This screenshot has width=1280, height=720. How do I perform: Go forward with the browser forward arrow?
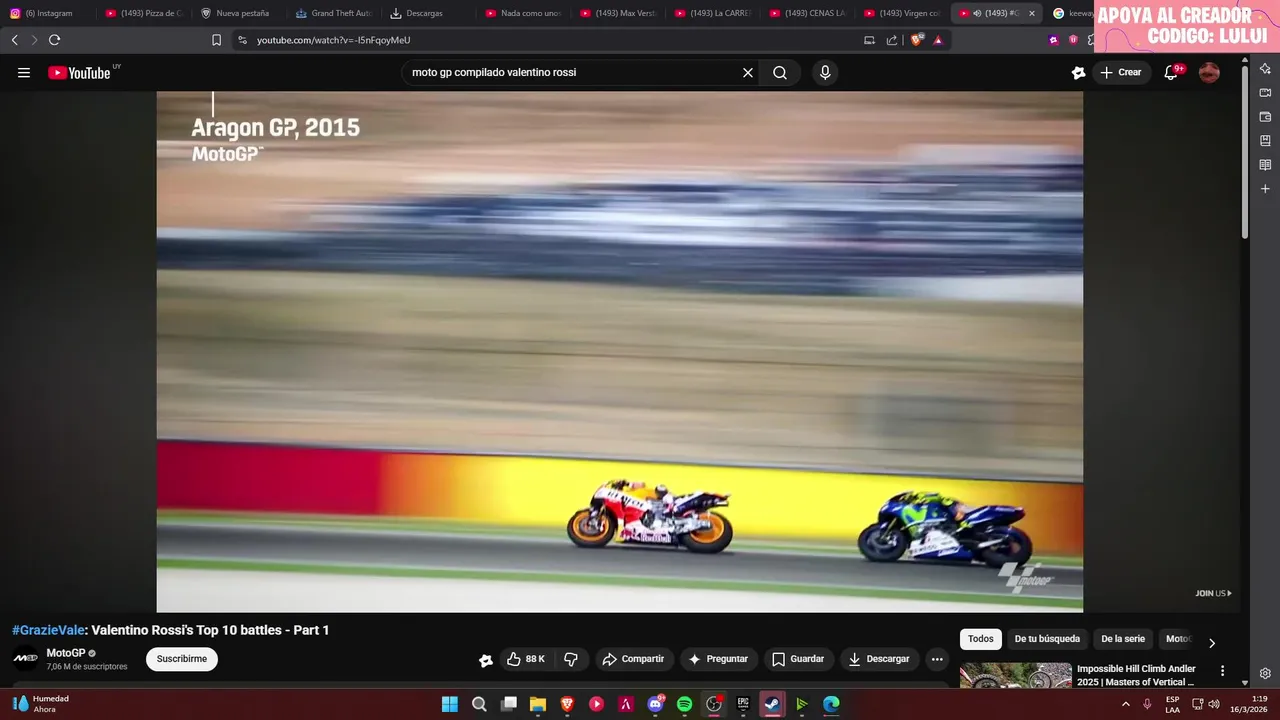click(x=33, y=40)
